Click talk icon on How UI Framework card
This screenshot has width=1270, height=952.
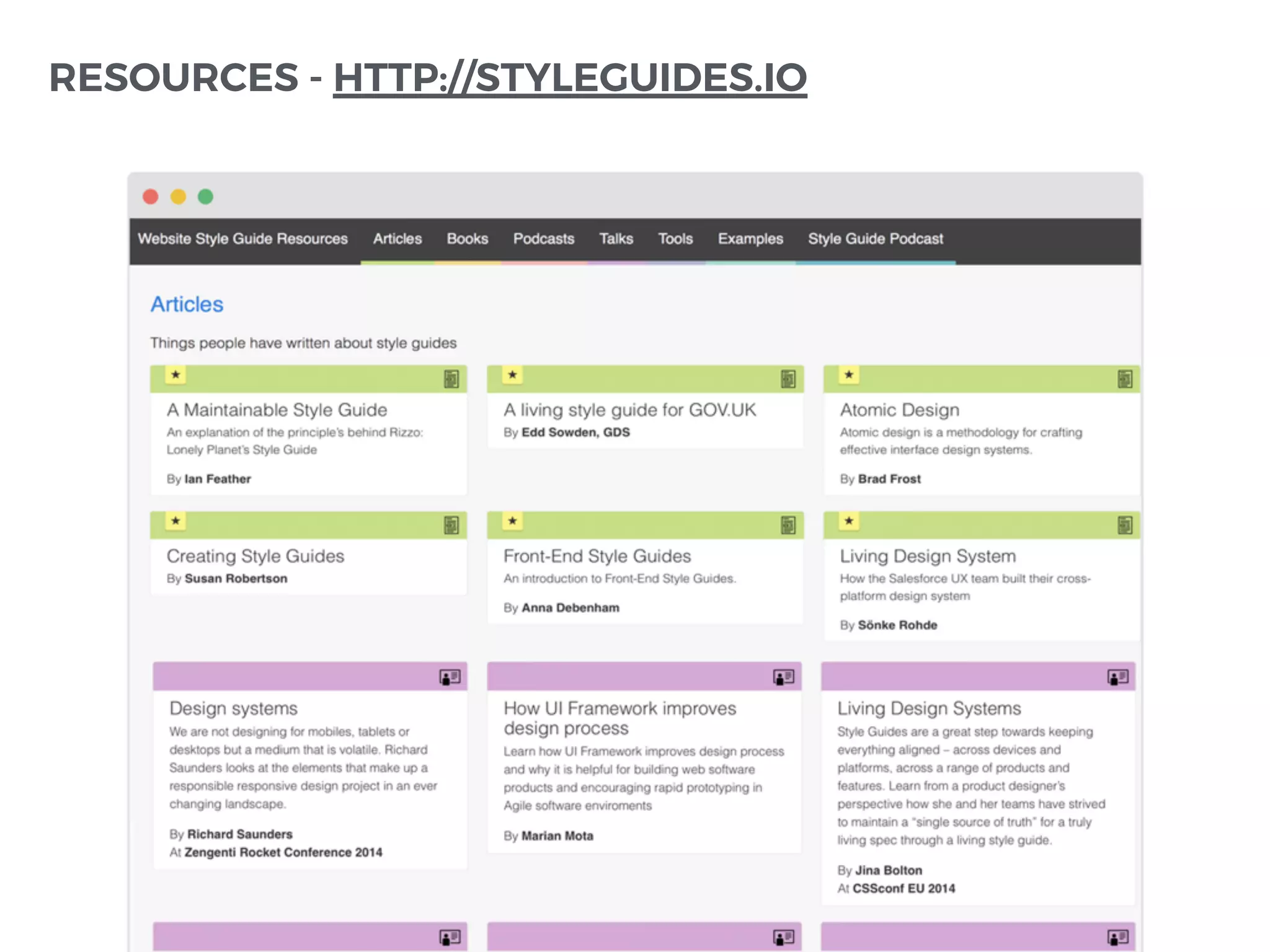tap(784, 677)
